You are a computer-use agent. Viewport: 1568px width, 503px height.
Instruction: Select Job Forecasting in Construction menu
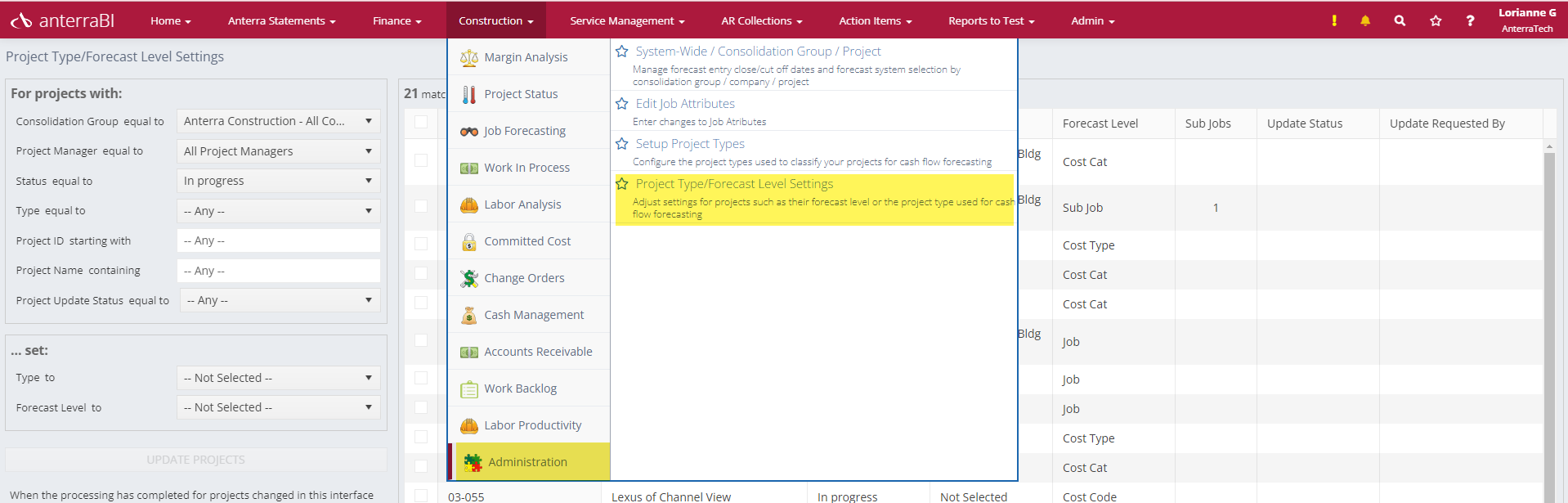pyautogui.click(x=529, y=131)
